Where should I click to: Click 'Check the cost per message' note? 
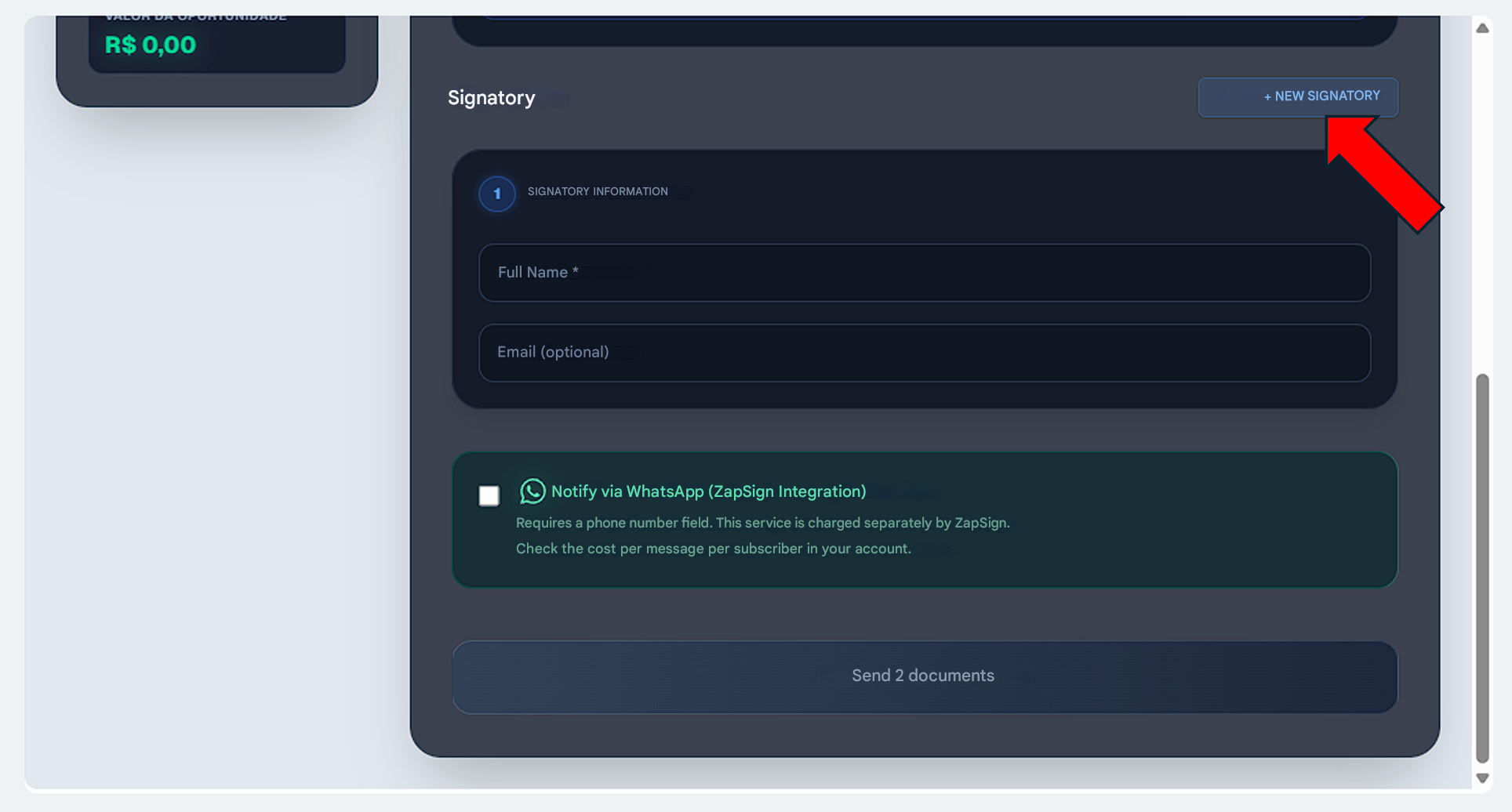pyautogui.click(x=713, y=549)
